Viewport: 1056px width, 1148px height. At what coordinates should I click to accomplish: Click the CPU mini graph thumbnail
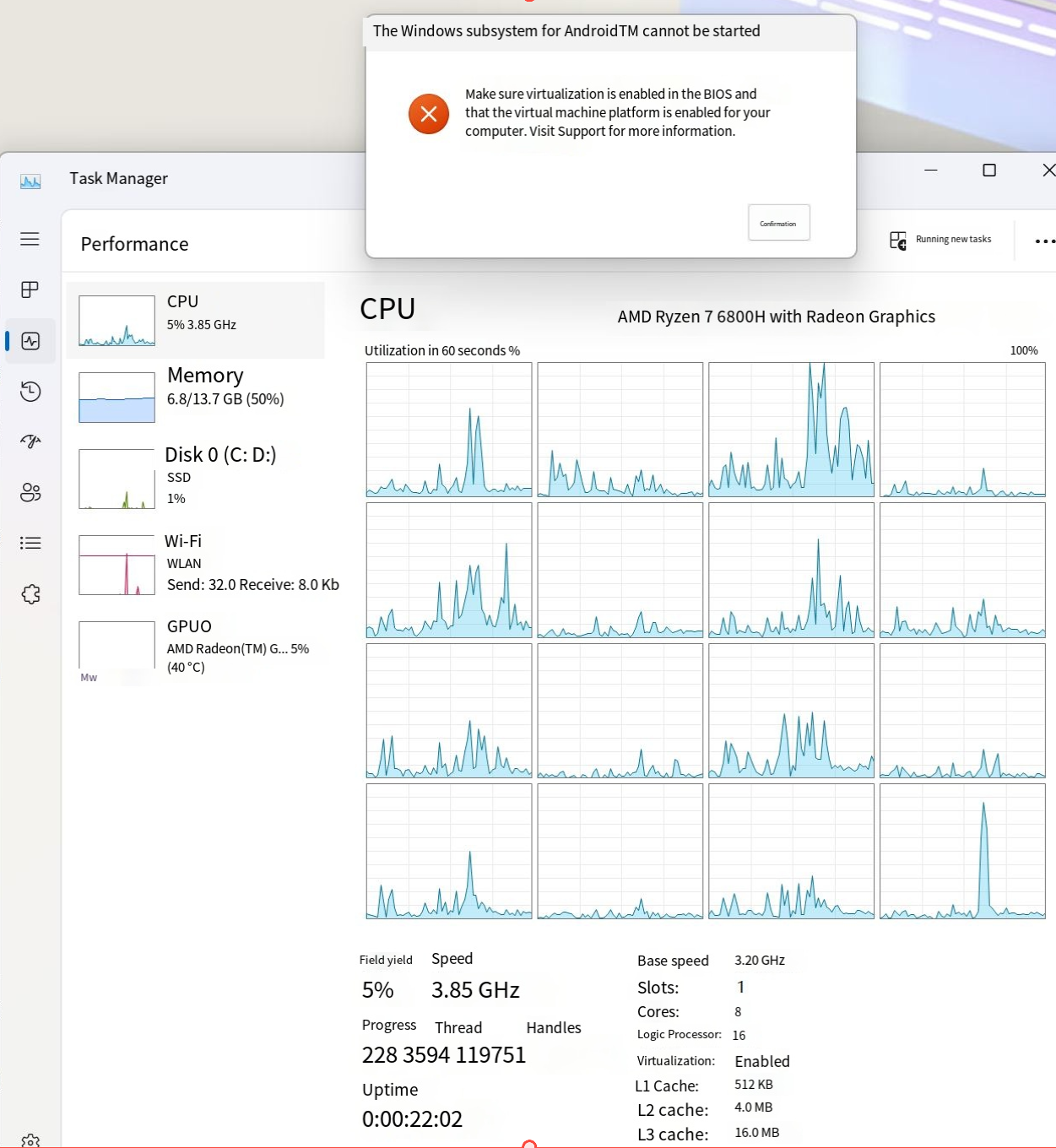coord(116,321)
